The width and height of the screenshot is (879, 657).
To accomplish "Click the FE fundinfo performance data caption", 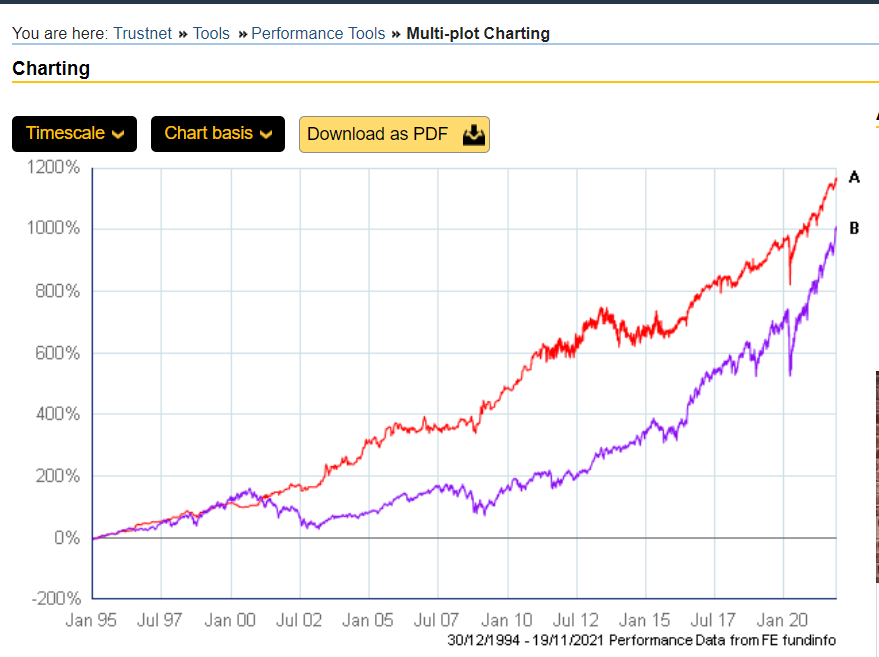I will [x=641, y=640].
